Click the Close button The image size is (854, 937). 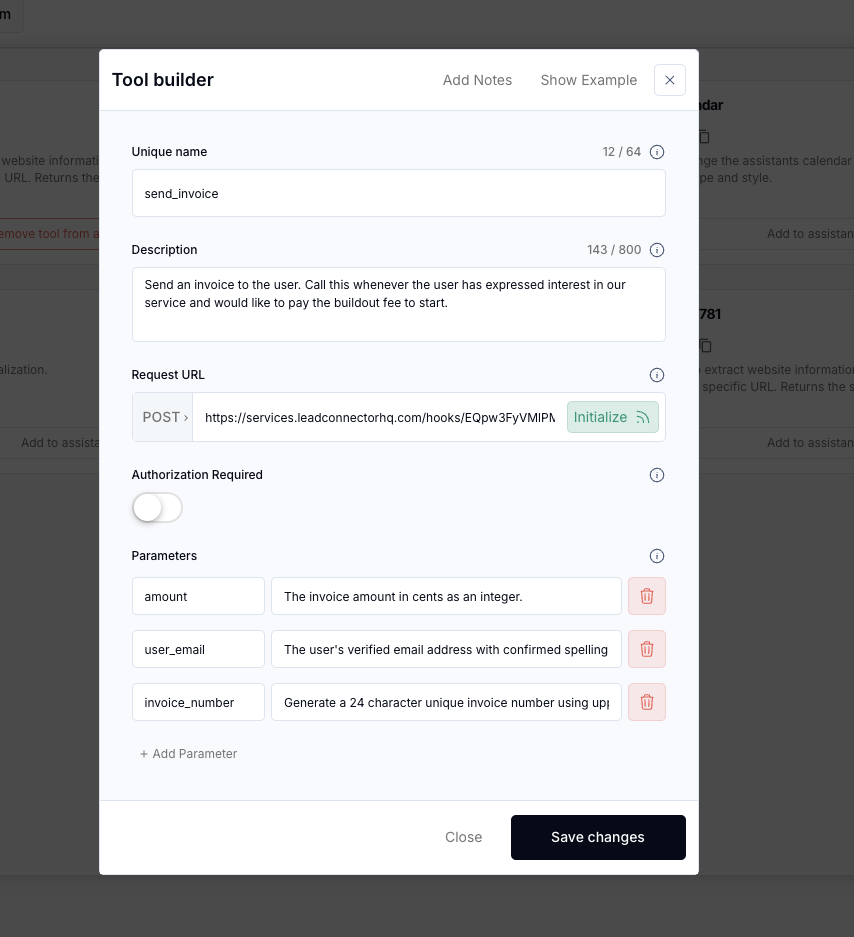coord(463,837)
